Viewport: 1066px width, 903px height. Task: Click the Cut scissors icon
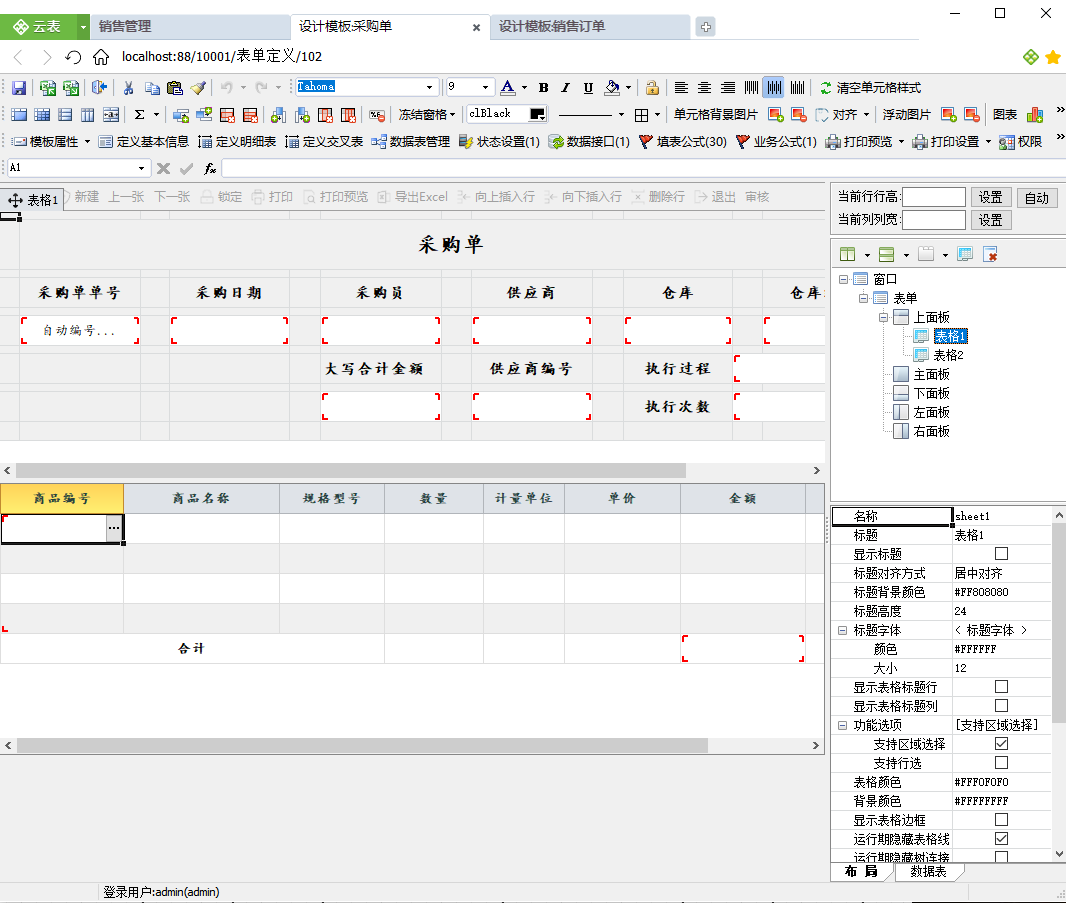click(128, 88)
